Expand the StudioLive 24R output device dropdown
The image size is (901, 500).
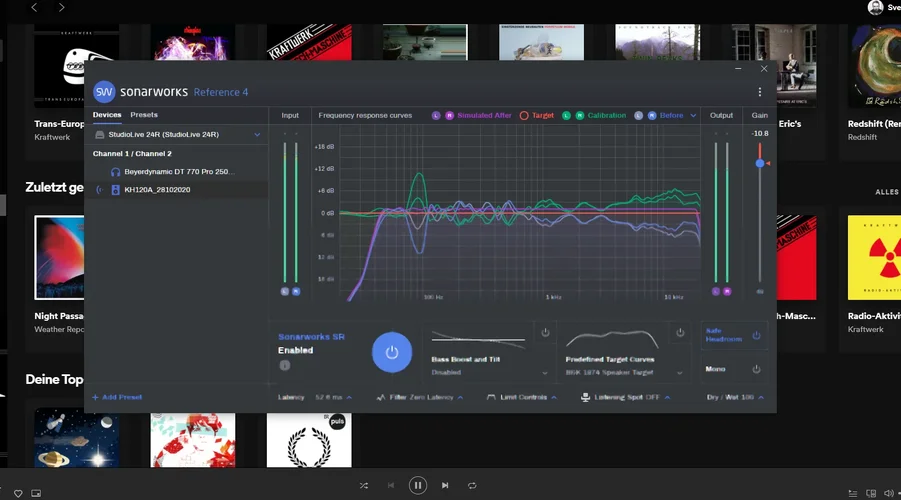[257, 134]
